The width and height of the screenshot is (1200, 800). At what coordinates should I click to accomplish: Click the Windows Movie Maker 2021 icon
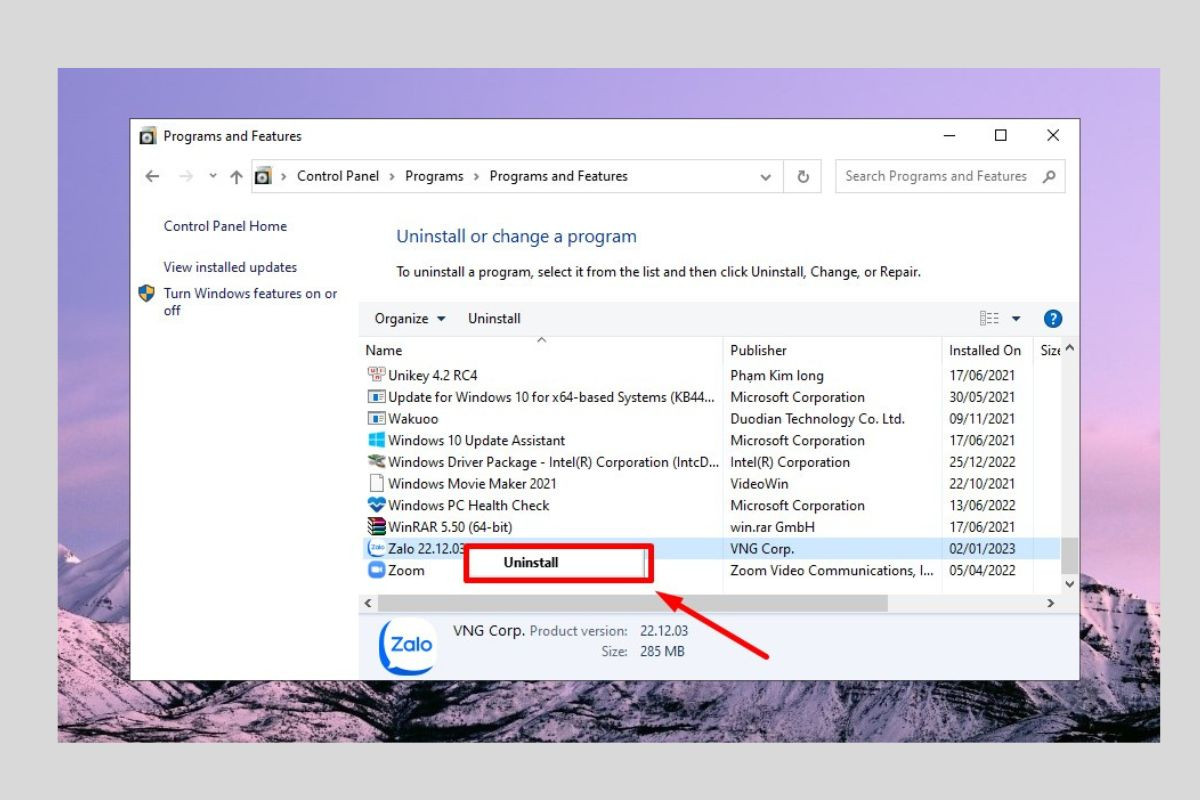377,484
